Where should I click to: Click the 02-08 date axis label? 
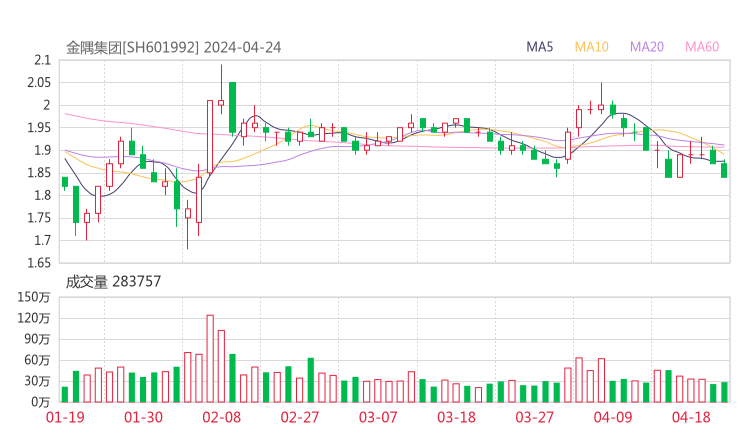(221, 417)
